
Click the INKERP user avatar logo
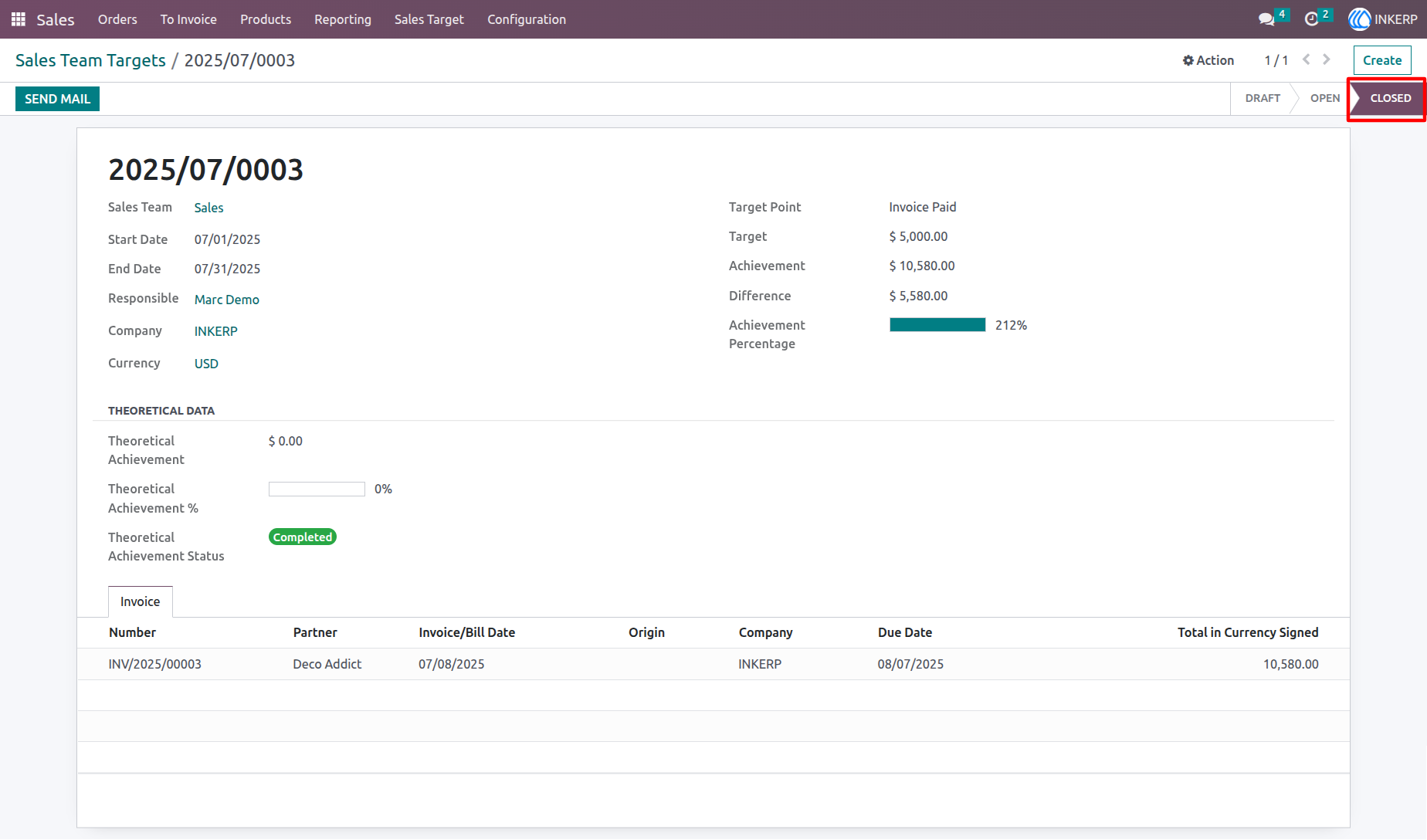tap(1359, 19)
